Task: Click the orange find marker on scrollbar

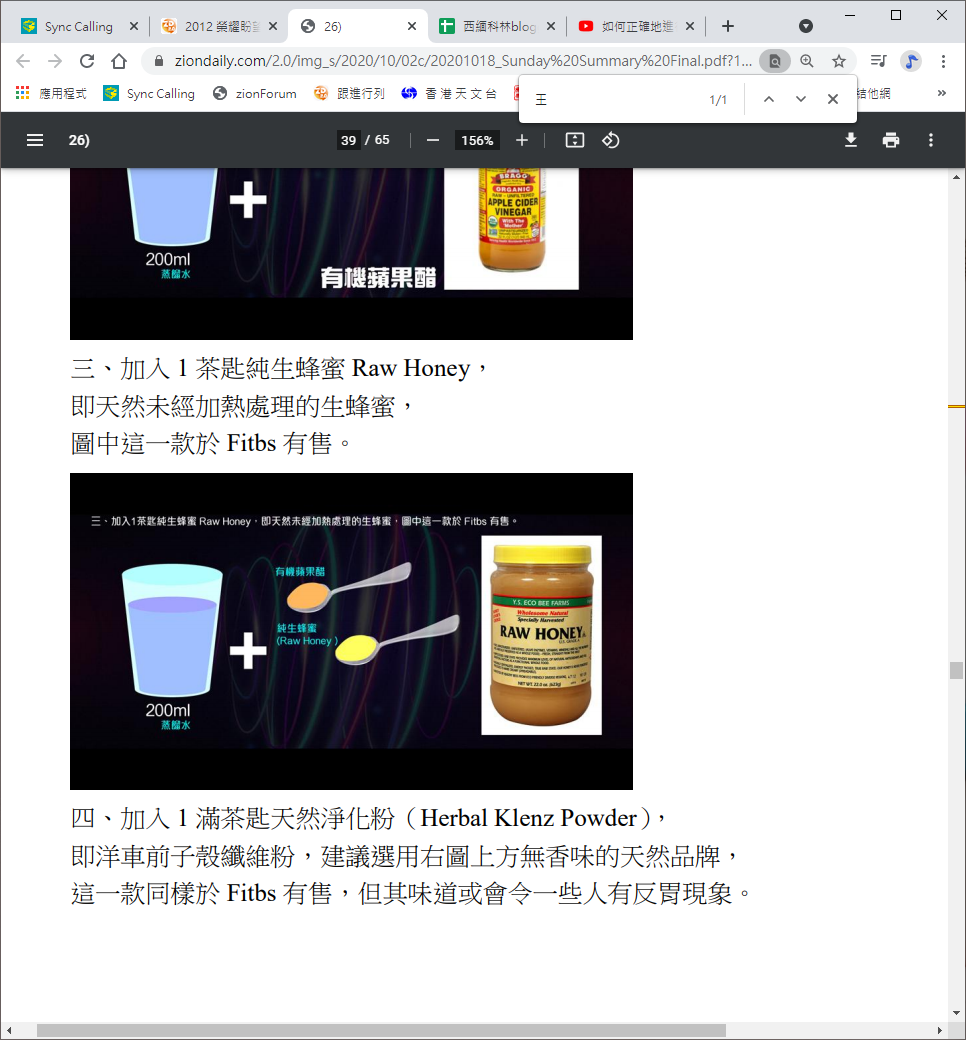Action: (x=956, y=406)
